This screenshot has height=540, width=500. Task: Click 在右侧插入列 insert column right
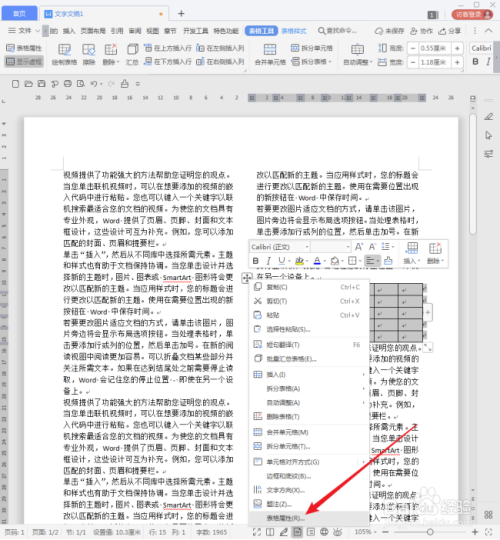coord(220,62)
